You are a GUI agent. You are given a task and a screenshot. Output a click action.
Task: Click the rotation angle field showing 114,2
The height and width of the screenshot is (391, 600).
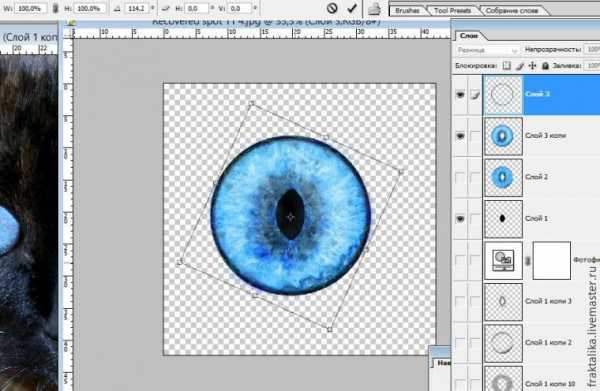[x=138, y=8]
